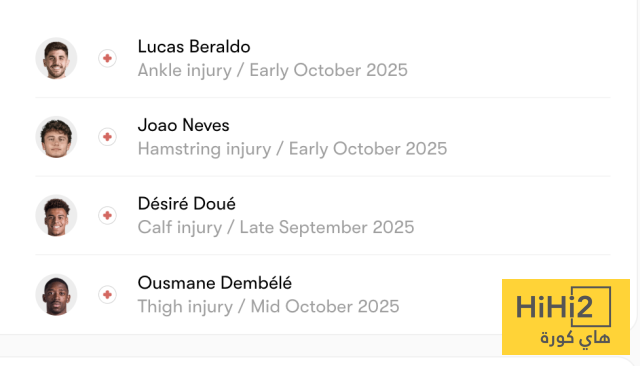This screenshot has height=366, width=640.
Task: Select the 'Thigh injury / Mid October 2025' text
Action: coord(268,306)
